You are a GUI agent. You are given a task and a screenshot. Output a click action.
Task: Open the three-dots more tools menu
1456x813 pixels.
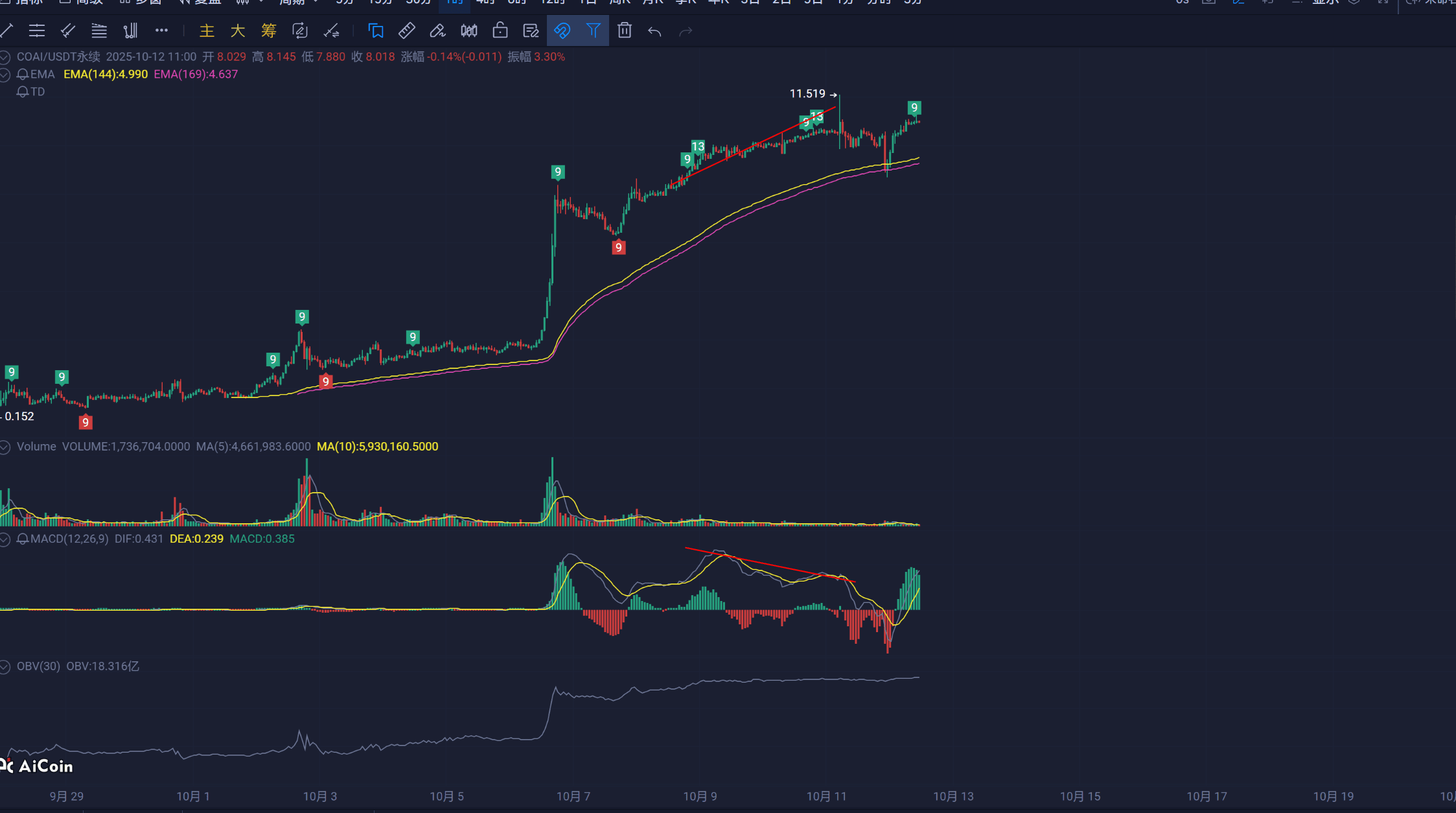(x=161, y=30)
